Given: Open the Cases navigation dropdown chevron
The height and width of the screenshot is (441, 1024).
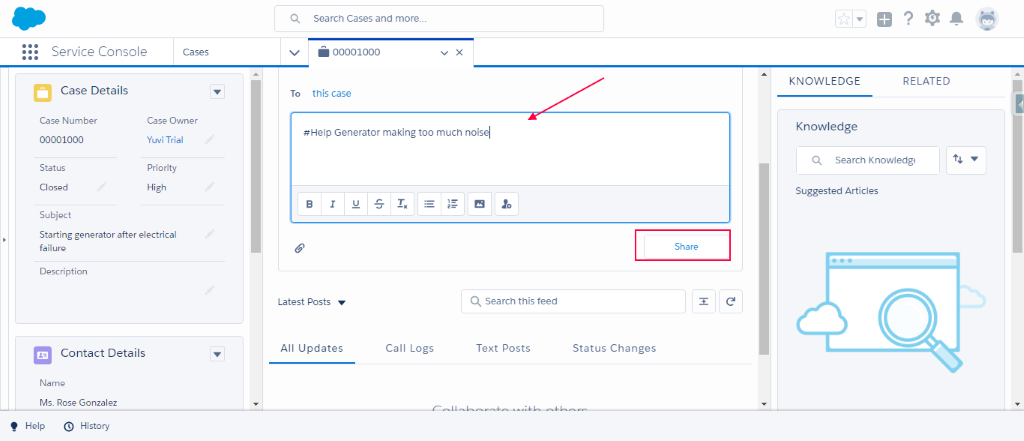Looking at the screenshot, I should (294, 52).
